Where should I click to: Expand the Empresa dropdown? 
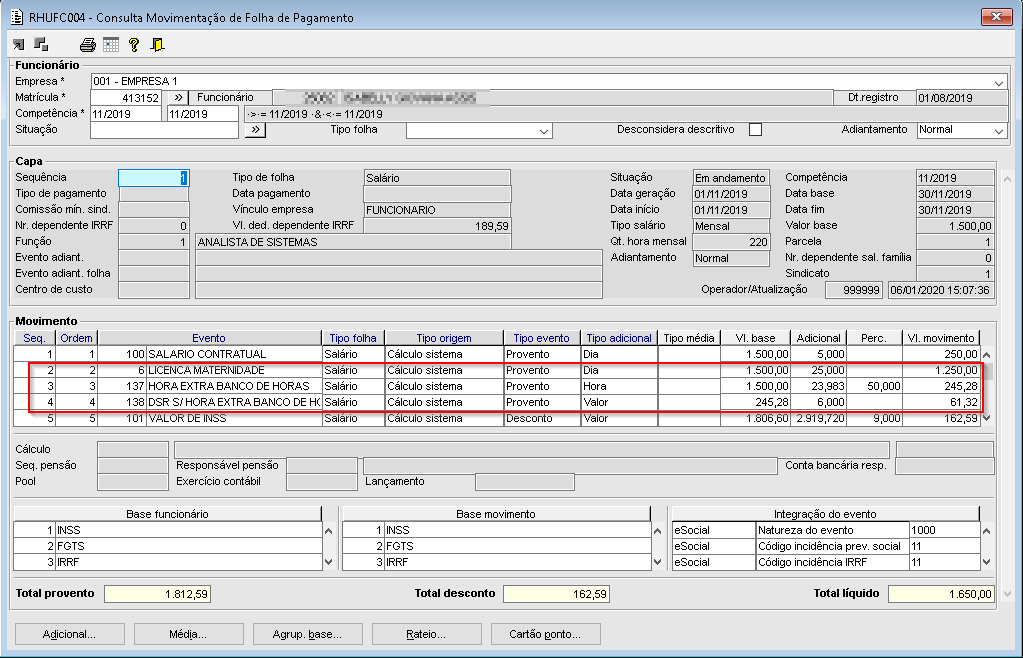[x=999, y=82]
